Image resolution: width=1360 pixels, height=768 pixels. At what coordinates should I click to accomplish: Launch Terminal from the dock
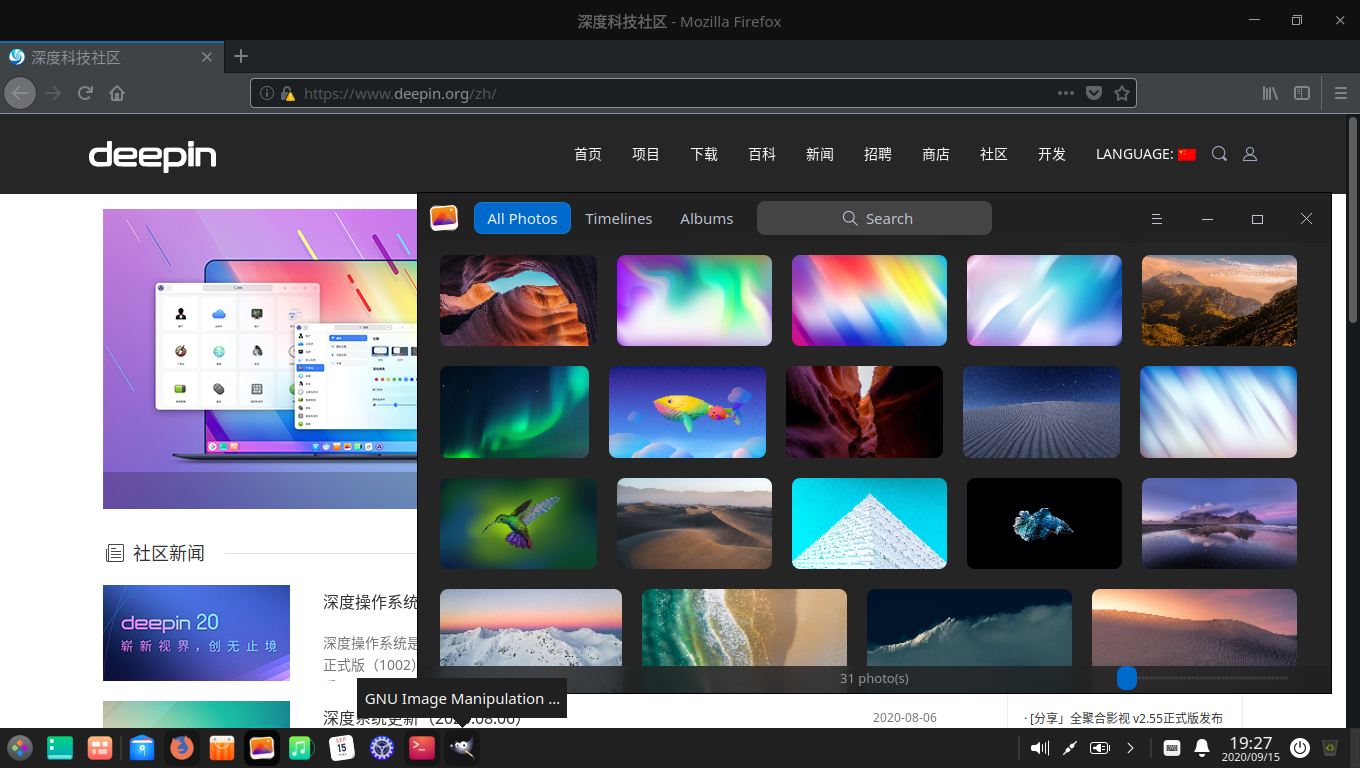(x=422, y=747)
